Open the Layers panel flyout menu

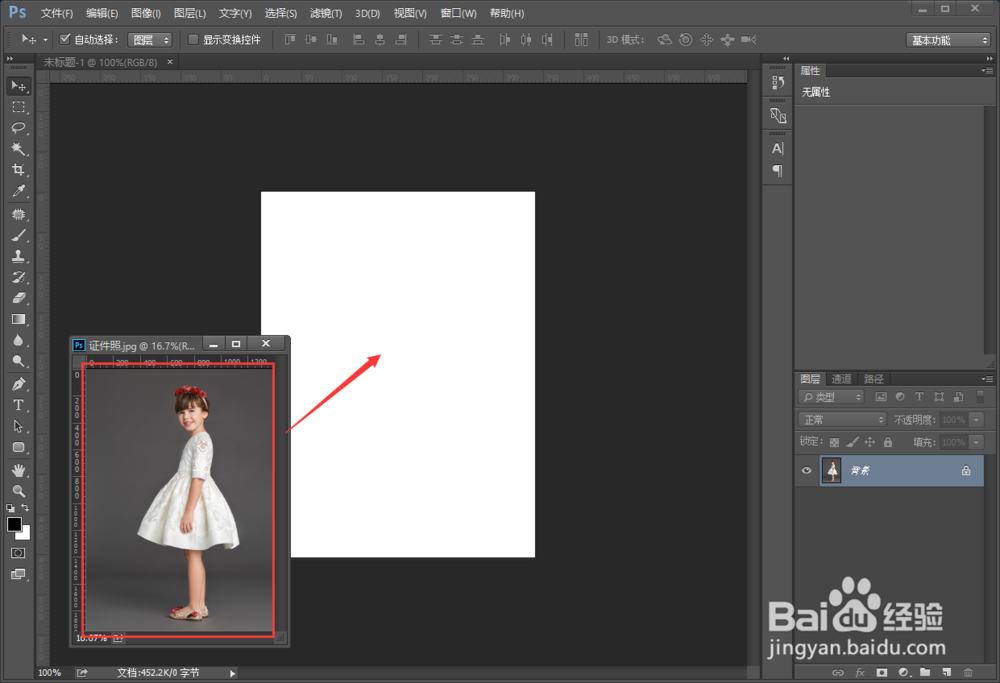[987, 379]
